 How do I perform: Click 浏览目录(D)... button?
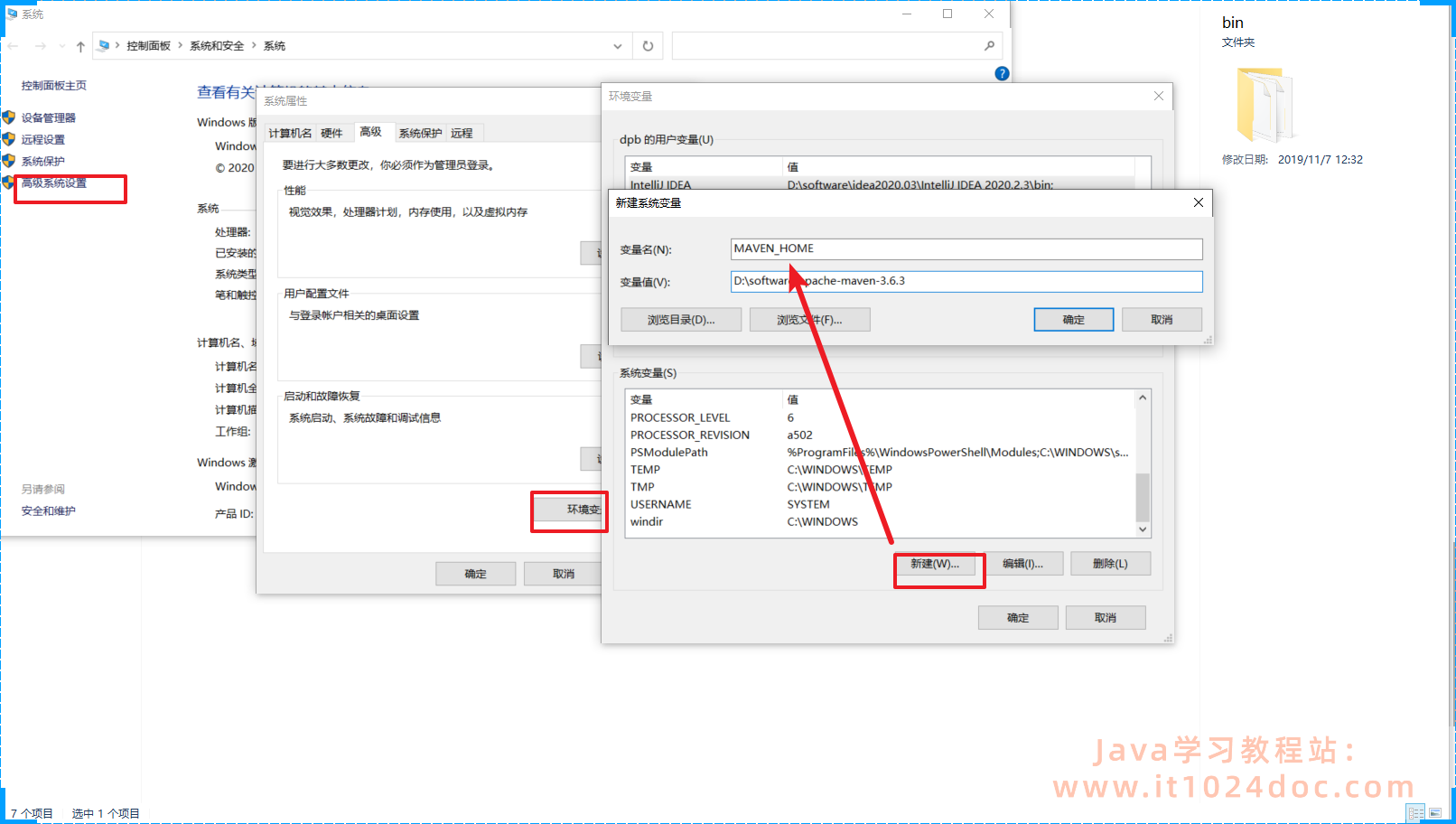681,320
